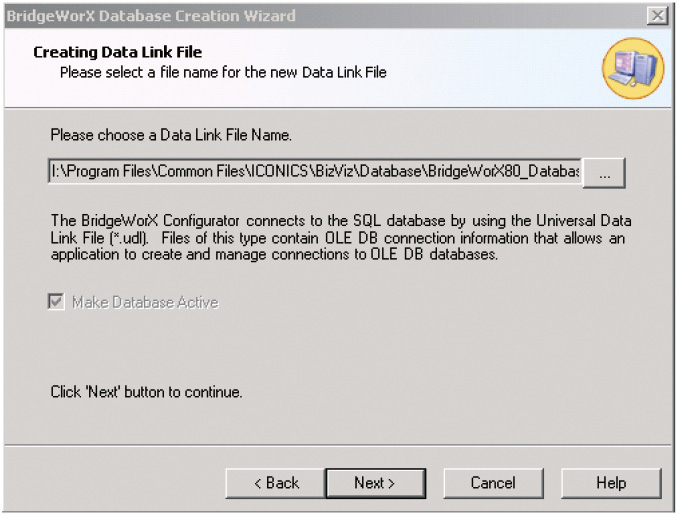
Task: Click the computer wizard icon in header
Action: coord(633,68)
